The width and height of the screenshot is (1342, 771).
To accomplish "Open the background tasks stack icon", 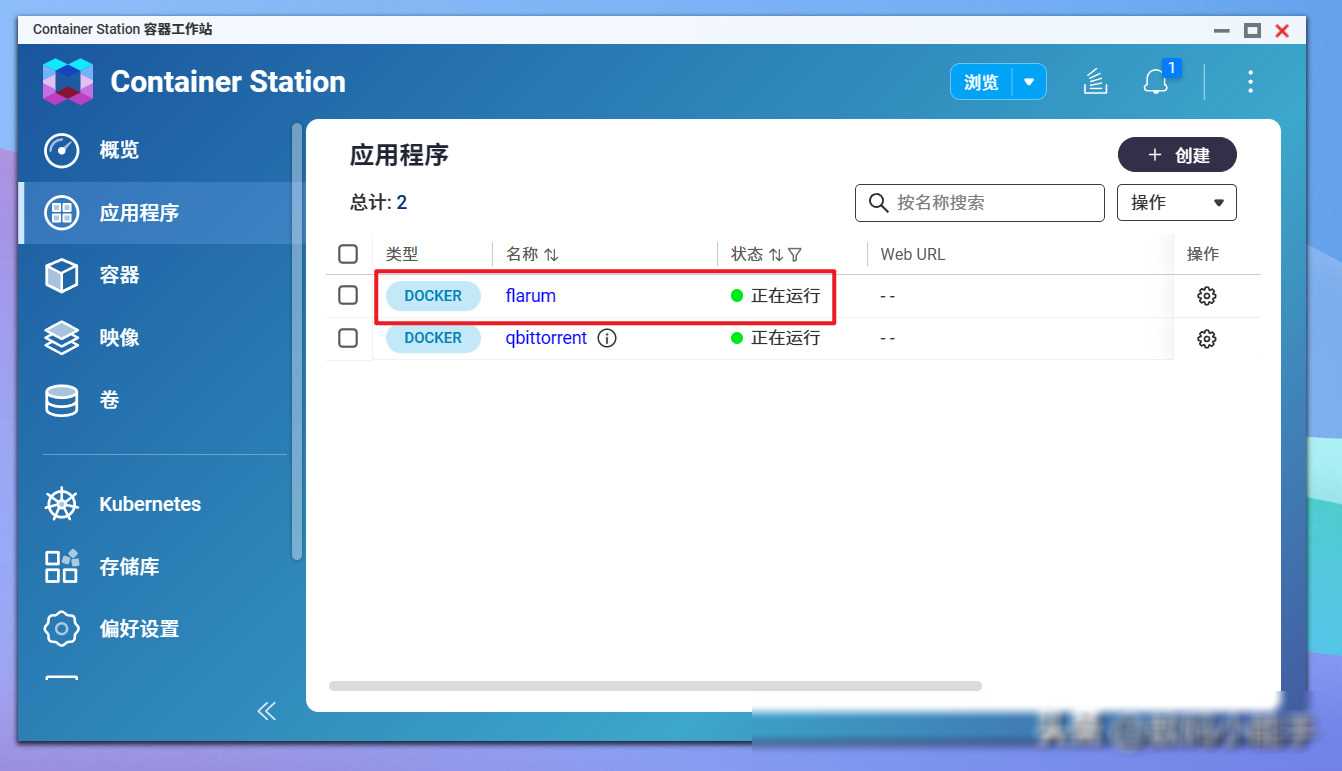I will (1096, 82).
